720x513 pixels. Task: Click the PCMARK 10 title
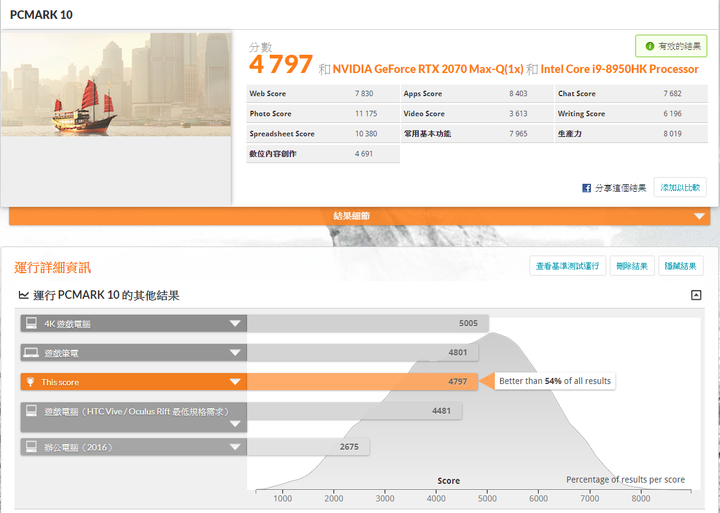tap(41, 15)
